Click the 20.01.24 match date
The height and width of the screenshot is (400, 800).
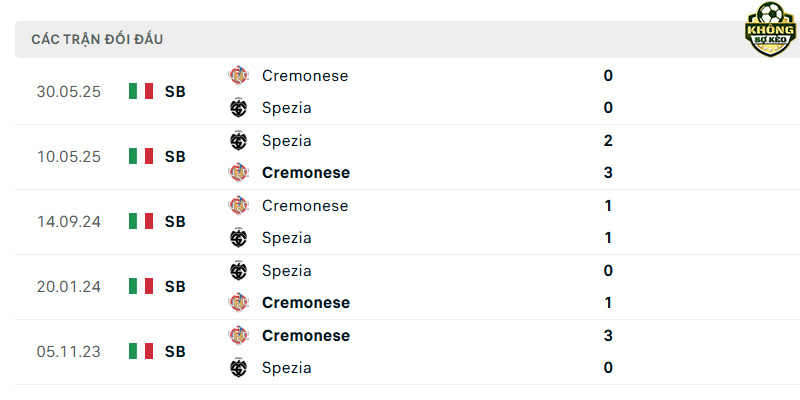coord(69,287)
